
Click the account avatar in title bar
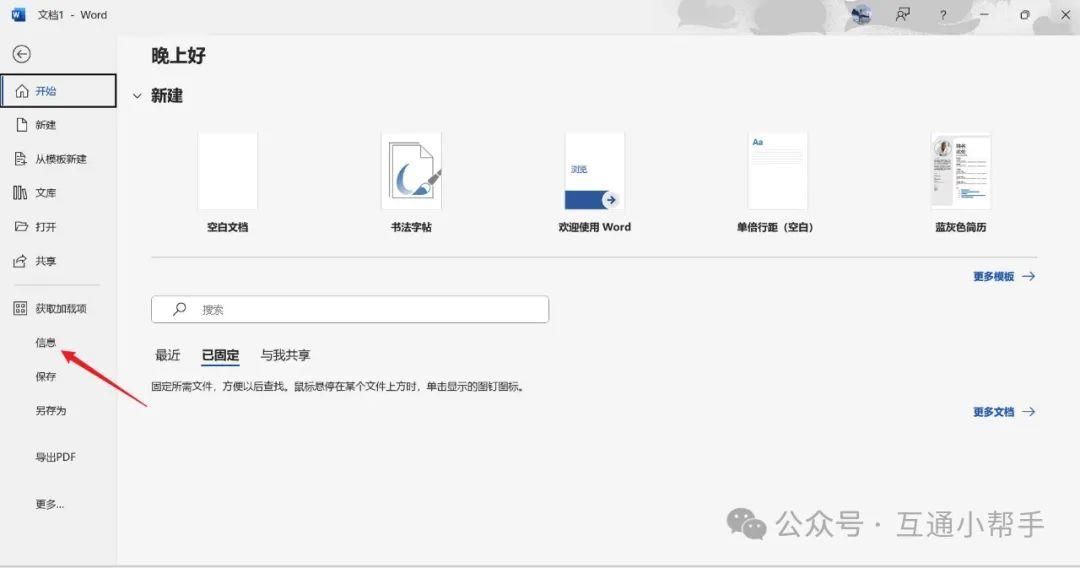tap(861, 14)
